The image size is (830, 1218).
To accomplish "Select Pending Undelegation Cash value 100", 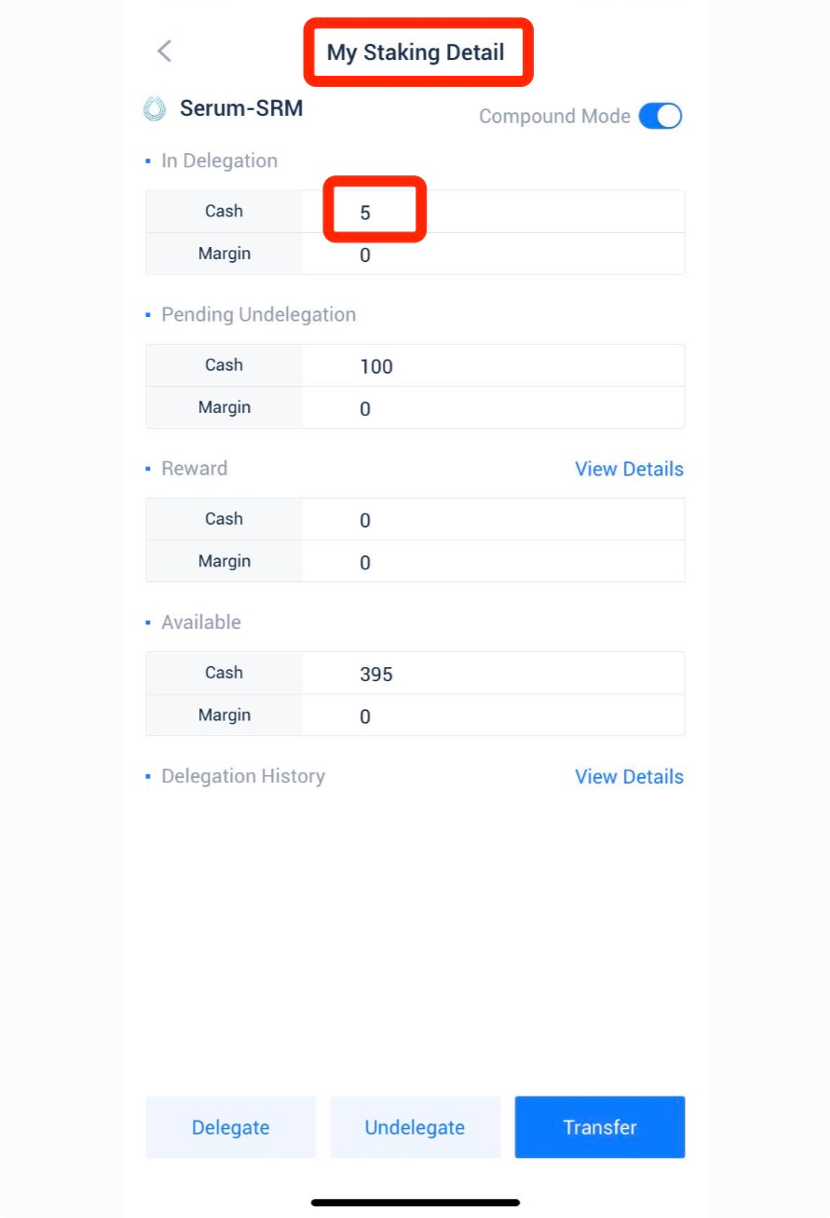I will click(x=376, y=366).
